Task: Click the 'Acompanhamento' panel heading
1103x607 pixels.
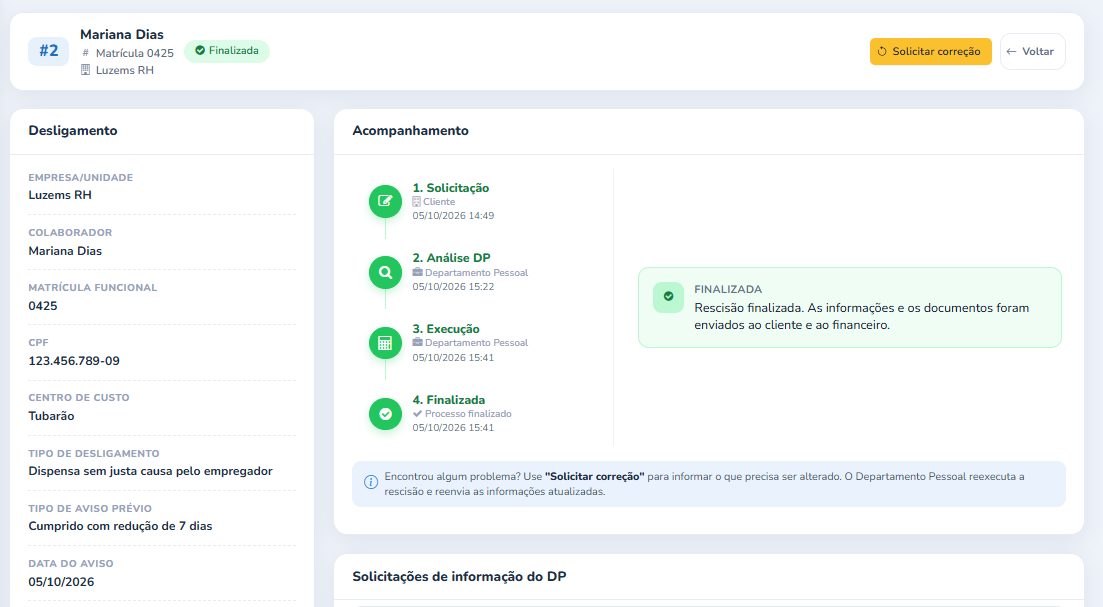Action: (410, 131)
